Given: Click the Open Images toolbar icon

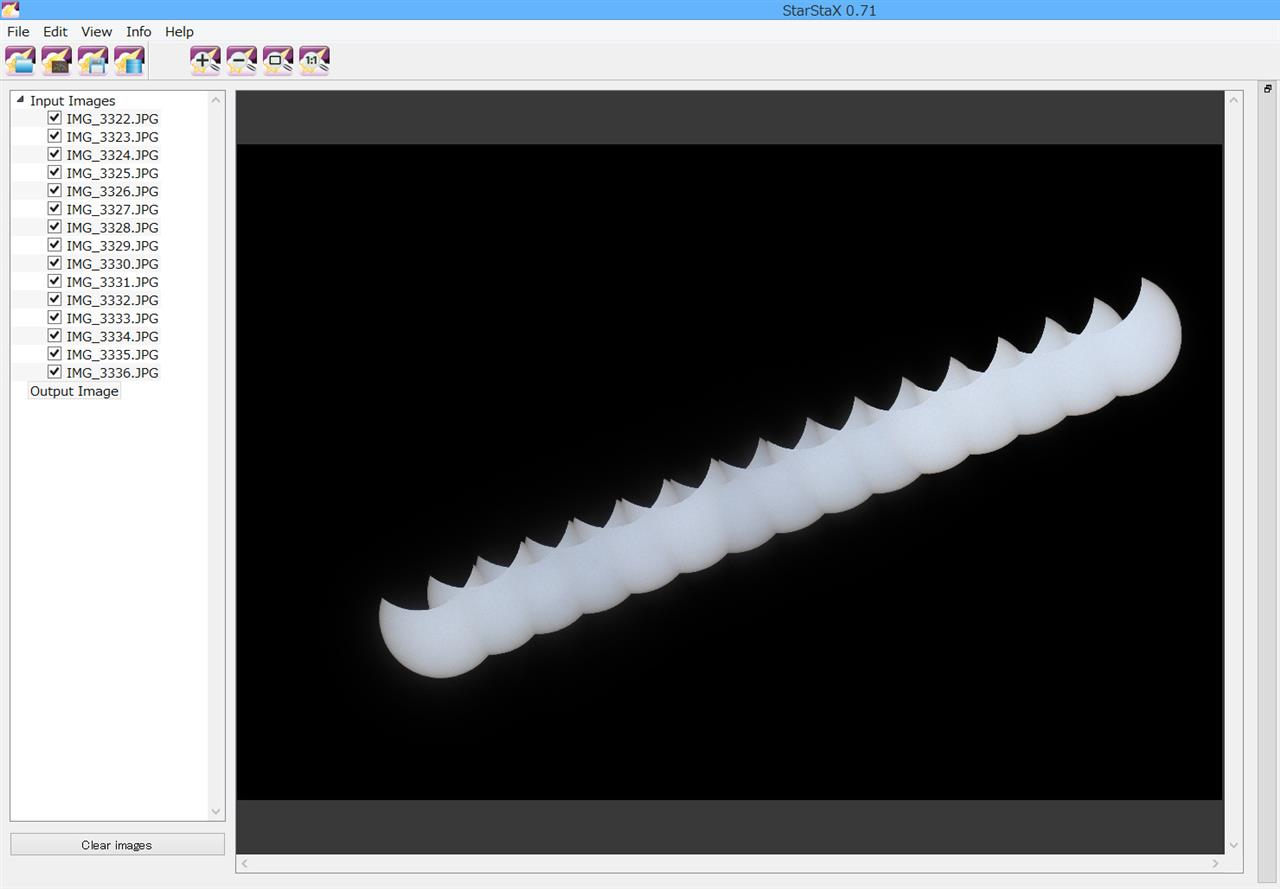Looking at the screenshot, I should (20, 61).
